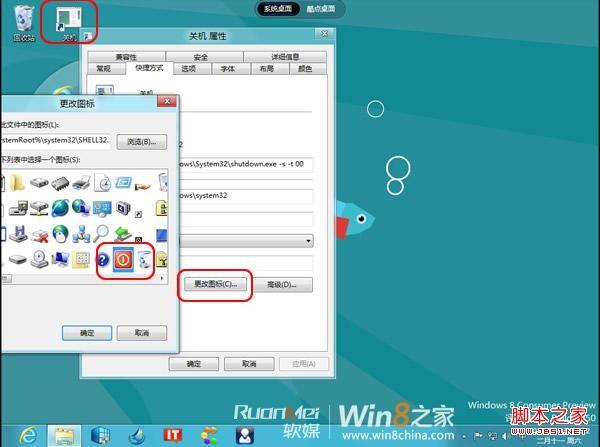
Task: Select the 快捷方式 tab
Action: click(149, 68)
